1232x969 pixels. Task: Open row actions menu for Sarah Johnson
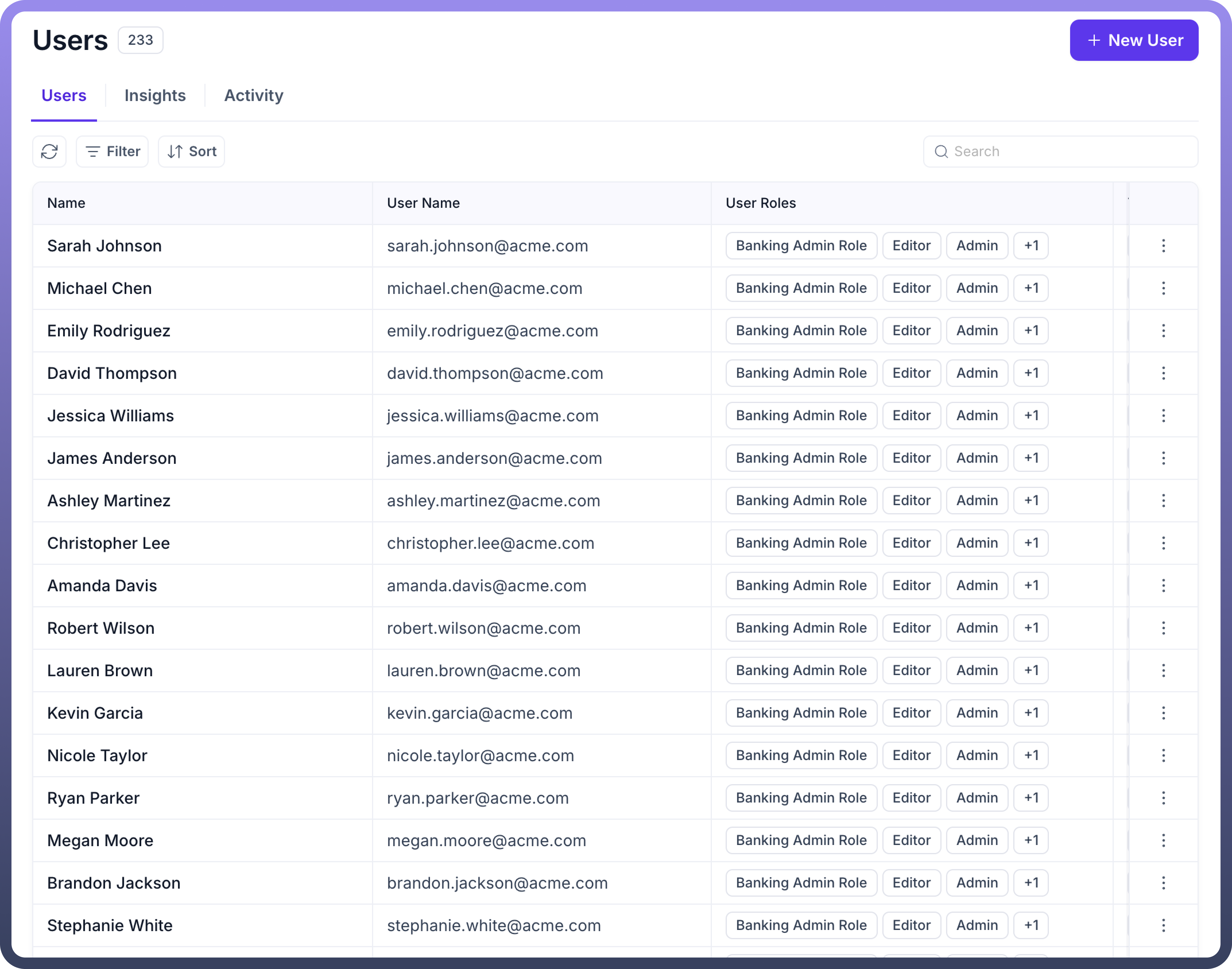(x=1163, y=246)
